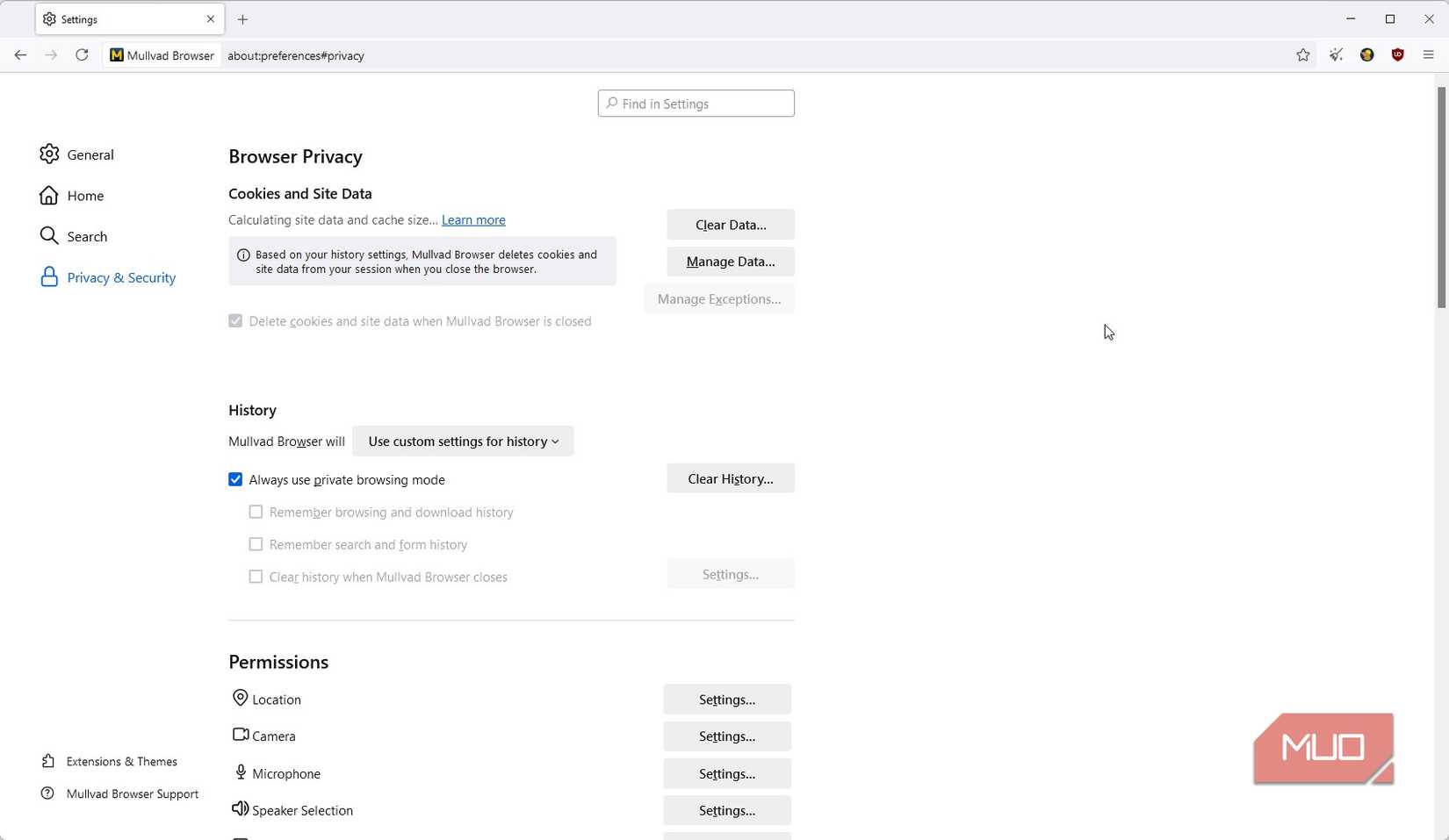The width and height of the screenshot is (1449, 840).
Task: Focus the Find in Settings search box
Action: 696,104
